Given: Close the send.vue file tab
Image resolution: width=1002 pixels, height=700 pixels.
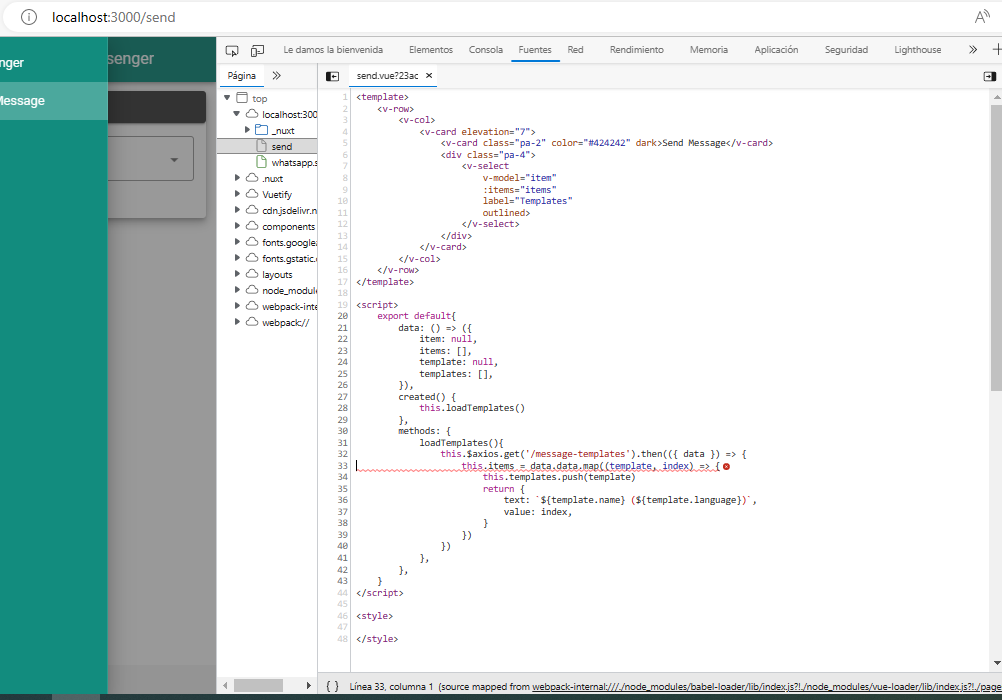Looking at the screenshot, I should coord(429,76).
